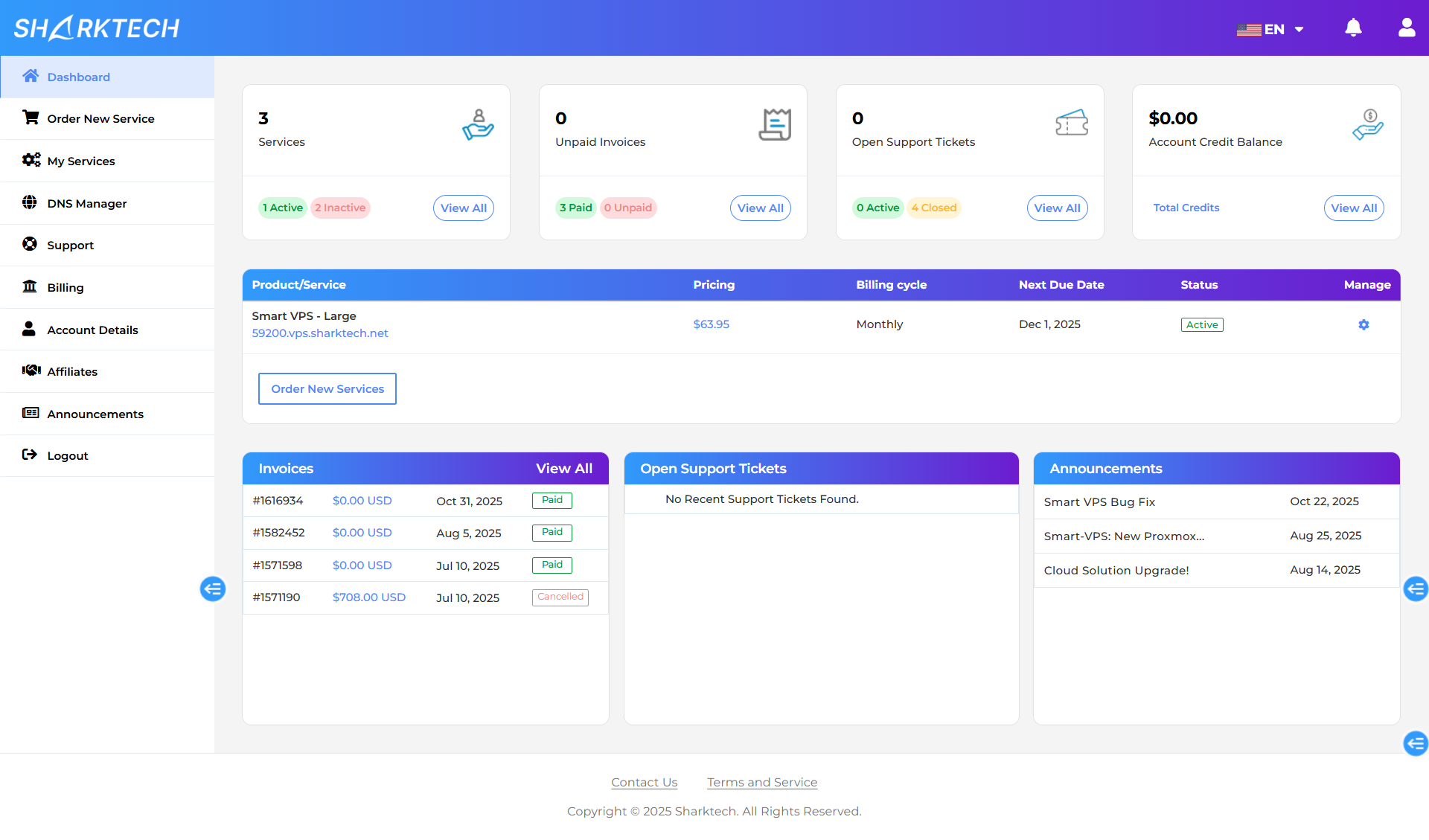Click the Dashboard home icon
Image resolution: width=1429 pixels, height=840 pixels.
[31, 76]
